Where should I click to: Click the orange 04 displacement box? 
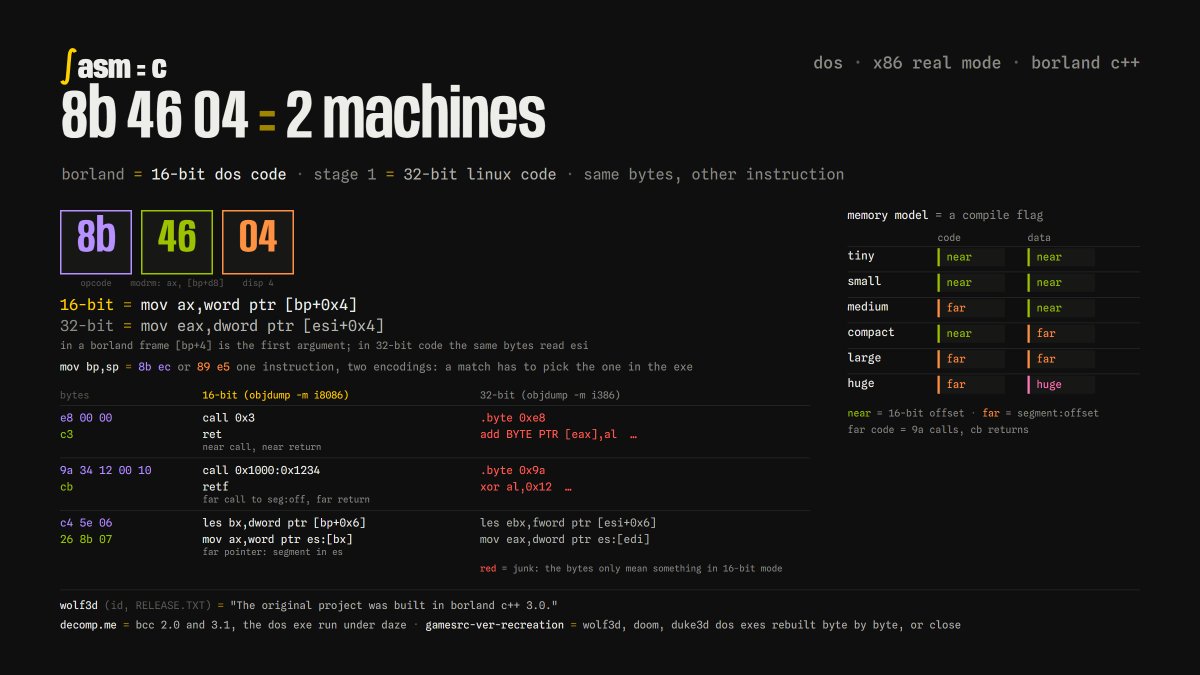click(x=257, y=242)
